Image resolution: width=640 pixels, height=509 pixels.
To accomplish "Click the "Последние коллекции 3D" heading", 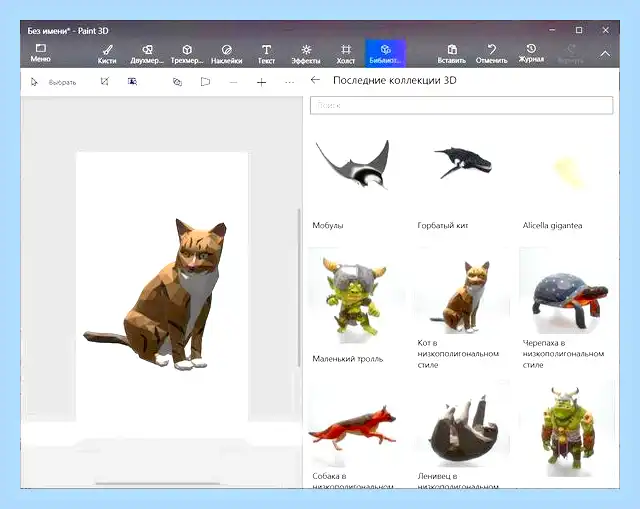I will 395,80.
